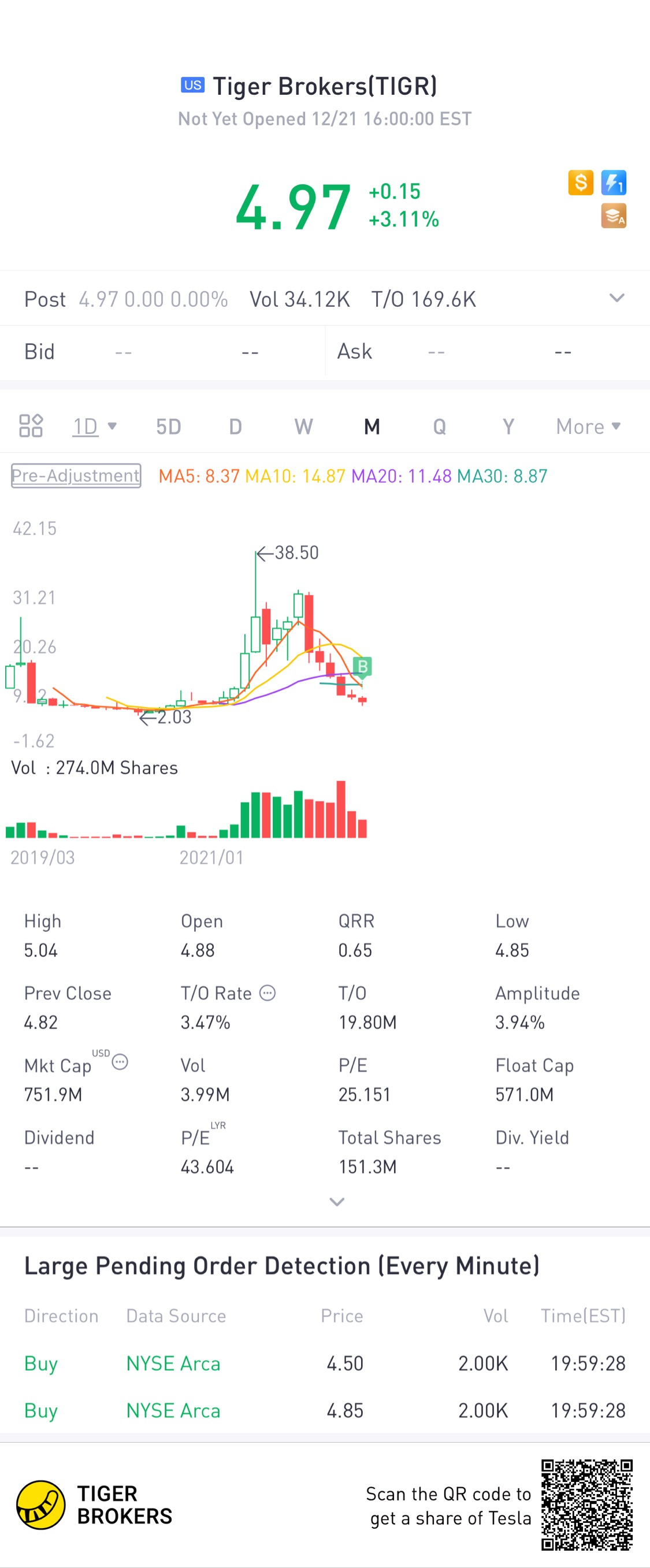This screenshot has width=650, height=1568.
Task: Tap the green B marker on chart
Action: point(362,667)
